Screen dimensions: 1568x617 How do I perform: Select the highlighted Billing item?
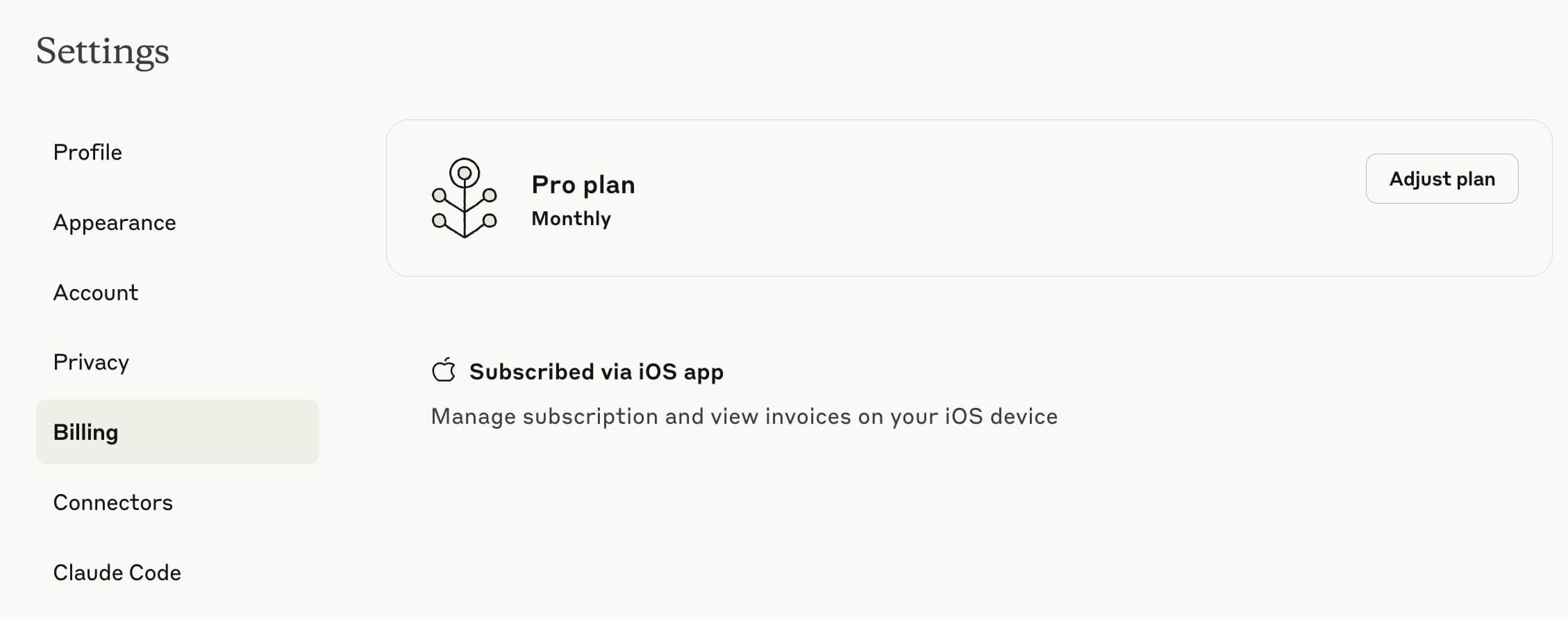click(178, 431)
